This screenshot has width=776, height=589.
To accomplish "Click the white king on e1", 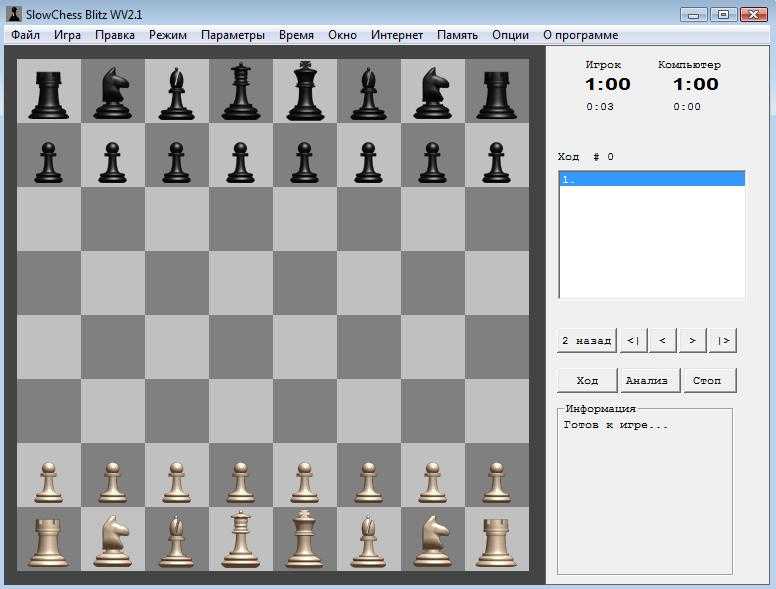I will pyautogui.click(x=304, y=539).
